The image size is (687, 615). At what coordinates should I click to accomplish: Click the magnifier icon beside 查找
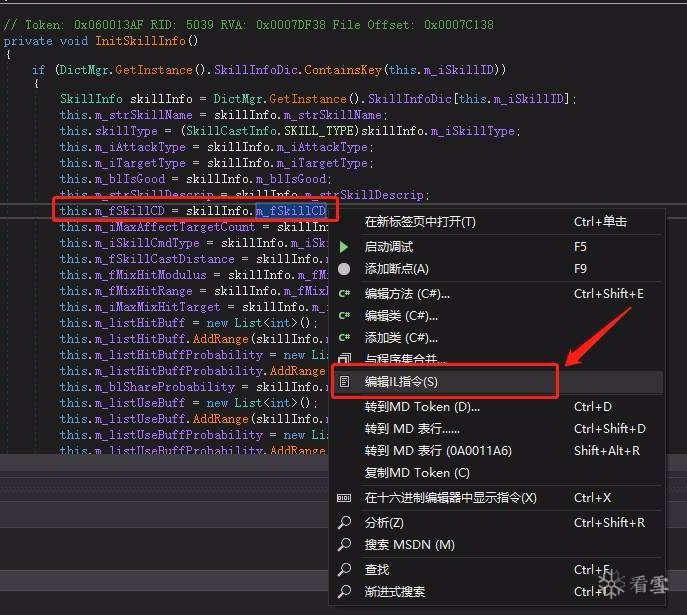pos(344,569)
